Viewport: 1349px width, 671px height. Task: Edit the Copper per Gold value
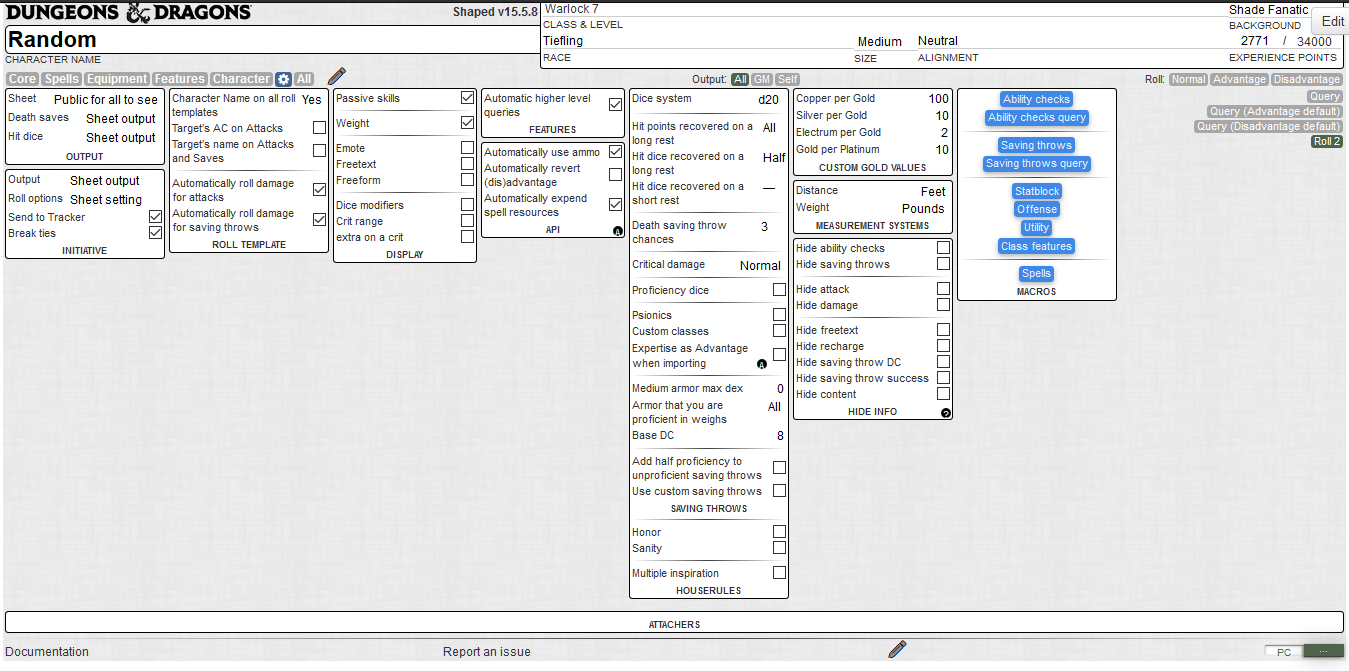[x=936, y=99]
